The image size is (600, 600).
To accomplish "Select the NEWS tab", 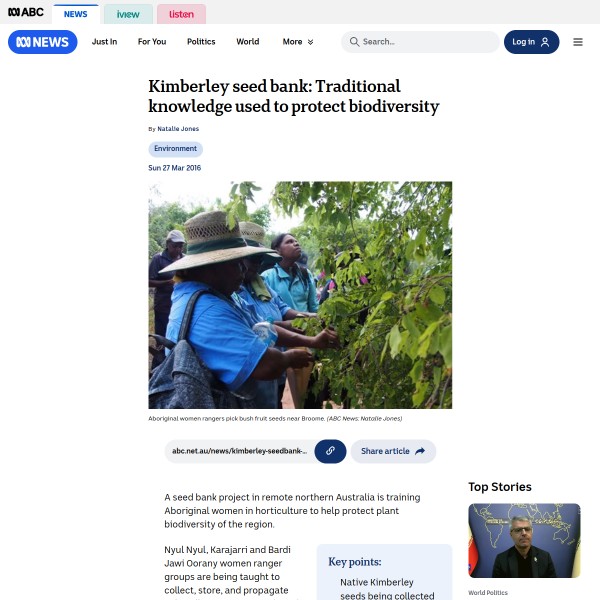I will (x=75, y=14).
